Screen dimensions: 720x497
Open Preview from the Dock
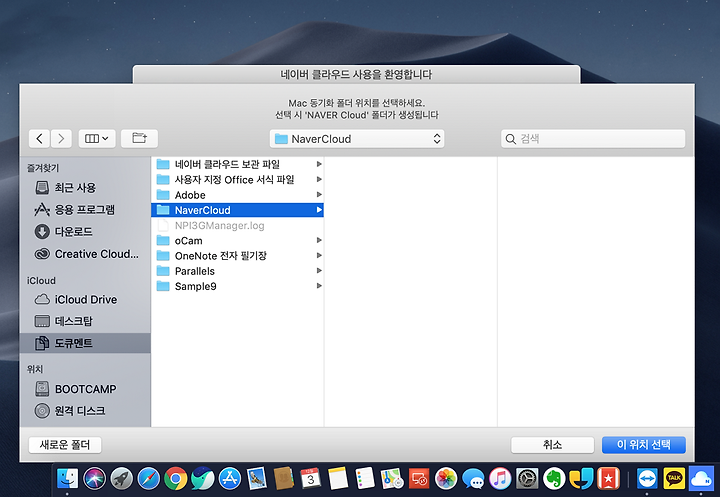[257, 479]
